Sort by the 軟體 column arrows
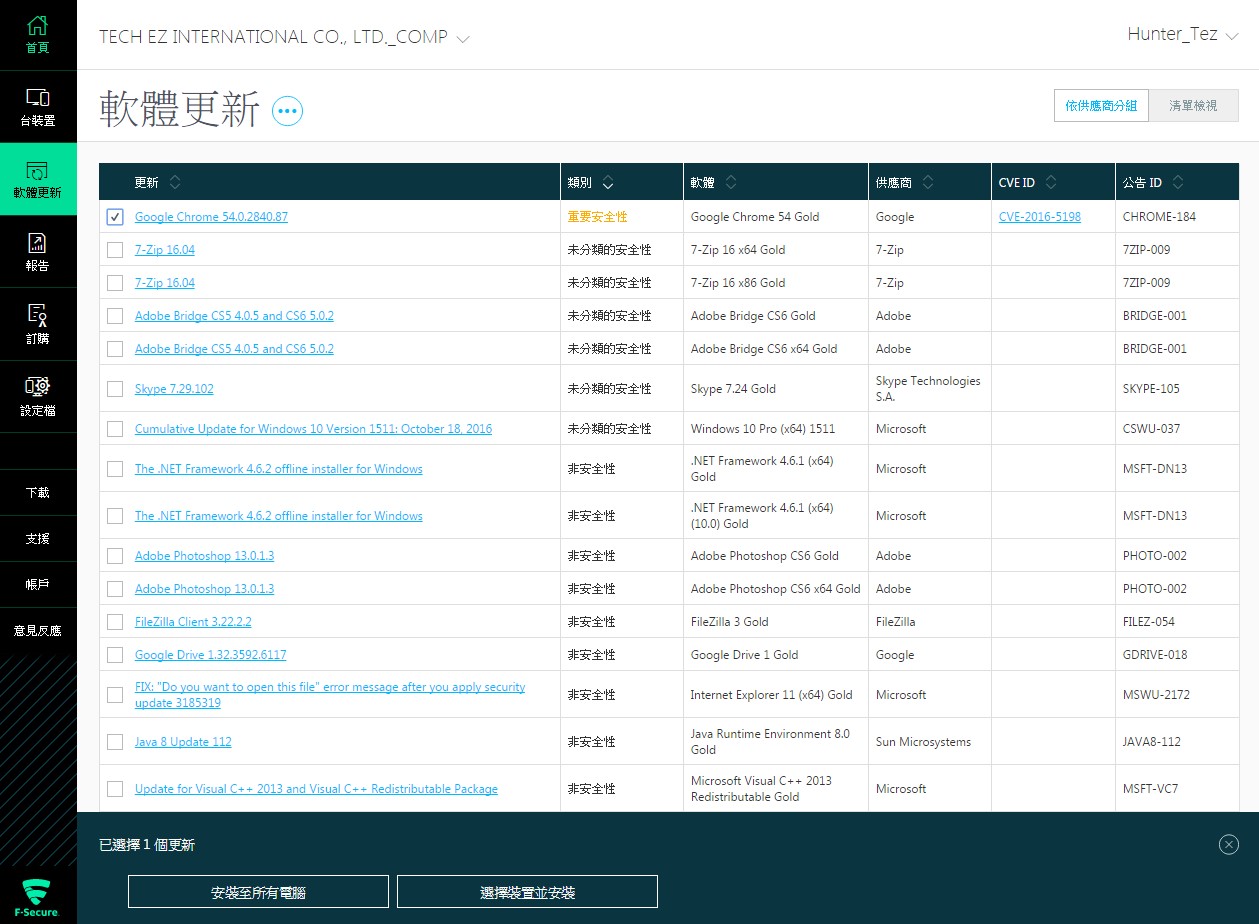 [x=731, y=183]
